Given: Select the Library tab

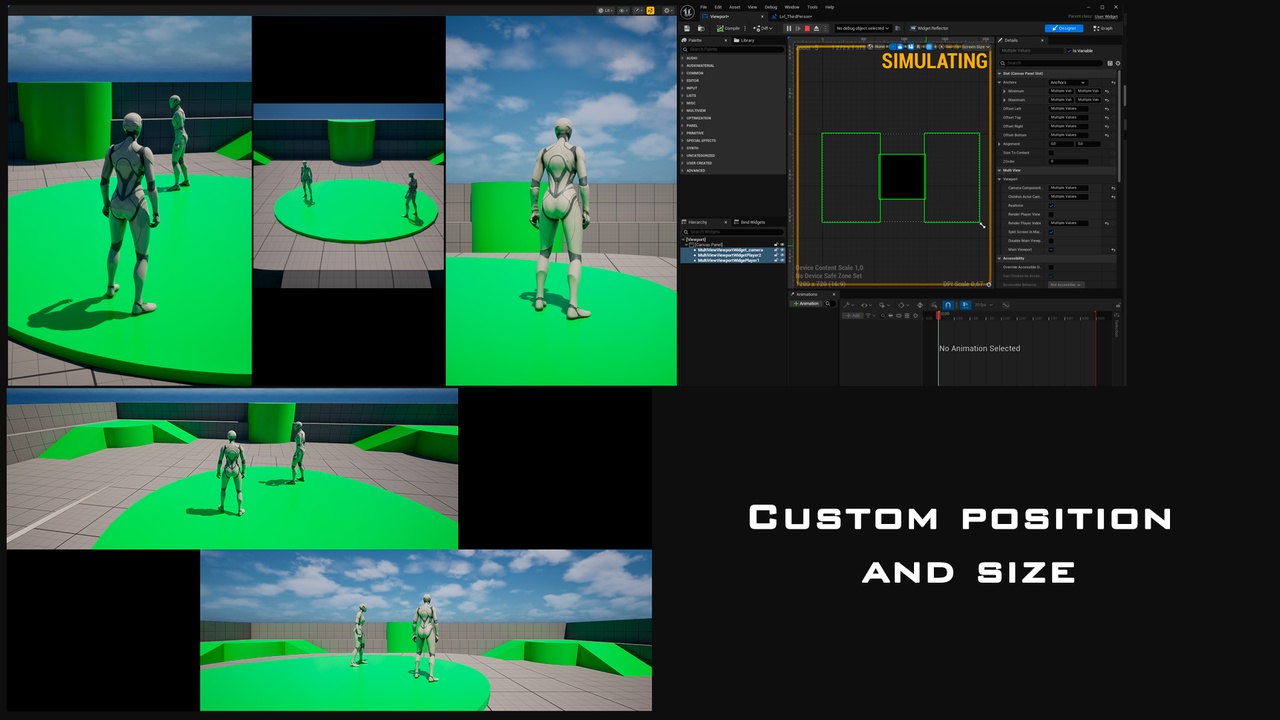Looking at the screenshot, I should (743, 40).
